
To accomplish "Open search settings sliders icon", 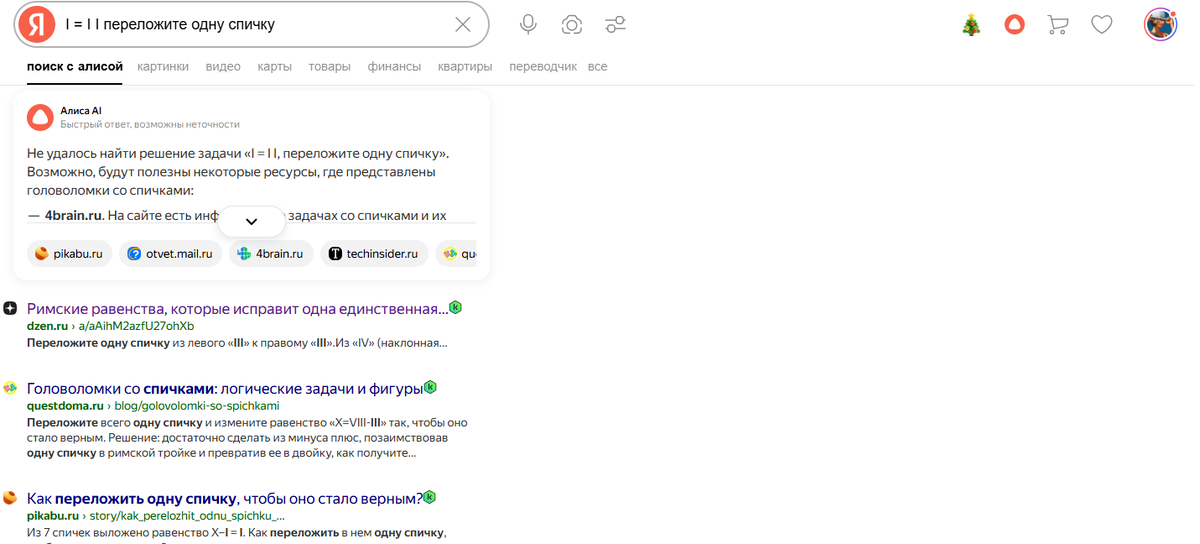I will [x=615, y=25].
